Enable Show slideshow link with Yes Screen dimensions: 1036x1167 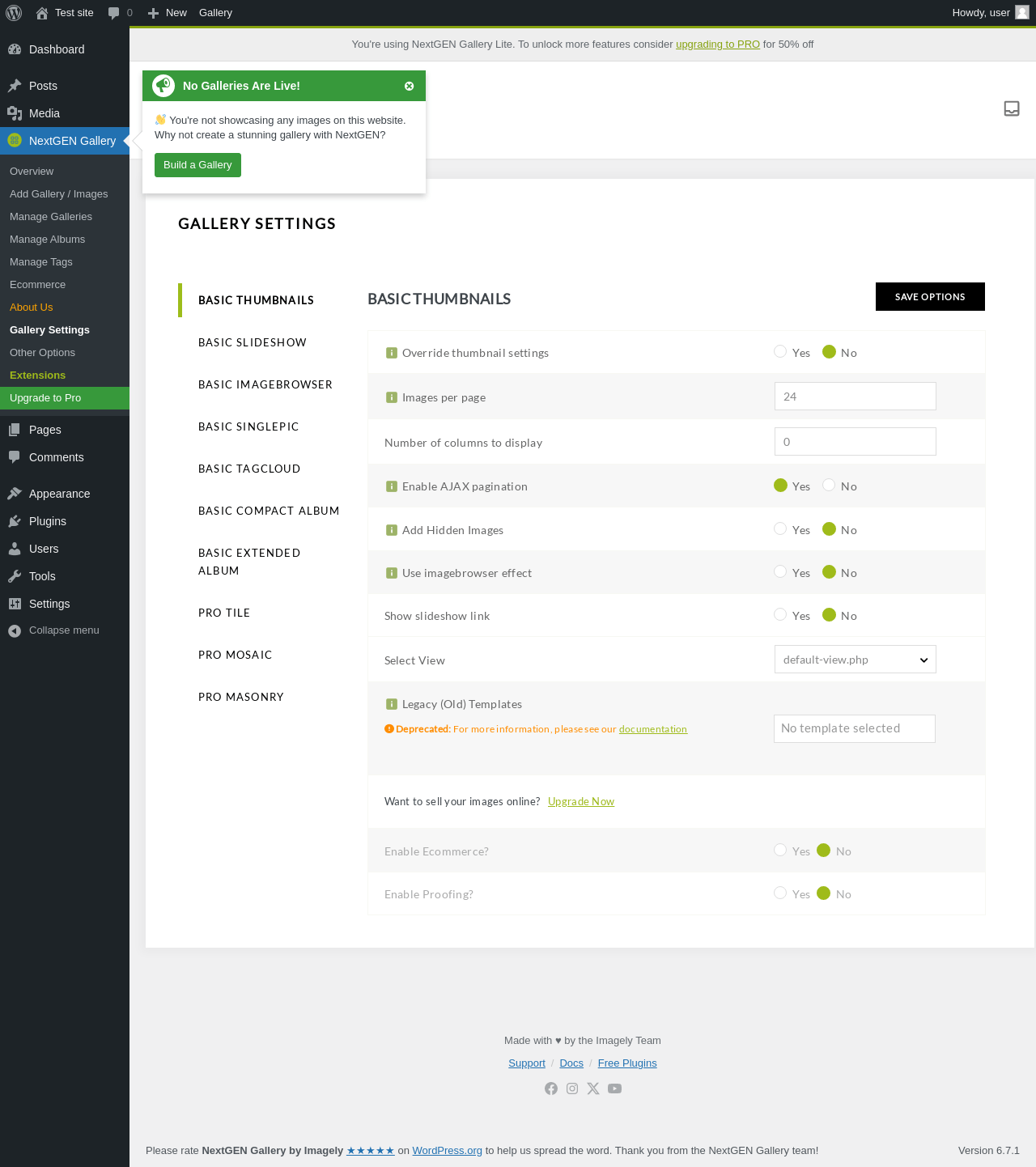point(780,614)
